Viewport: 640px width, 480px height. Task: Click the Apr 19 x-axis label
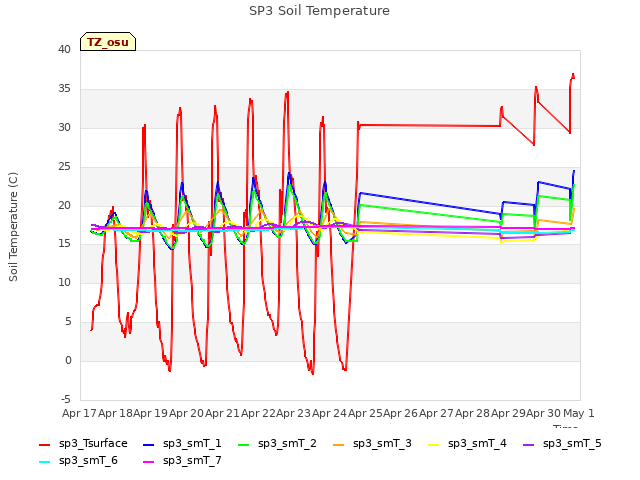[x=151, y=413]
